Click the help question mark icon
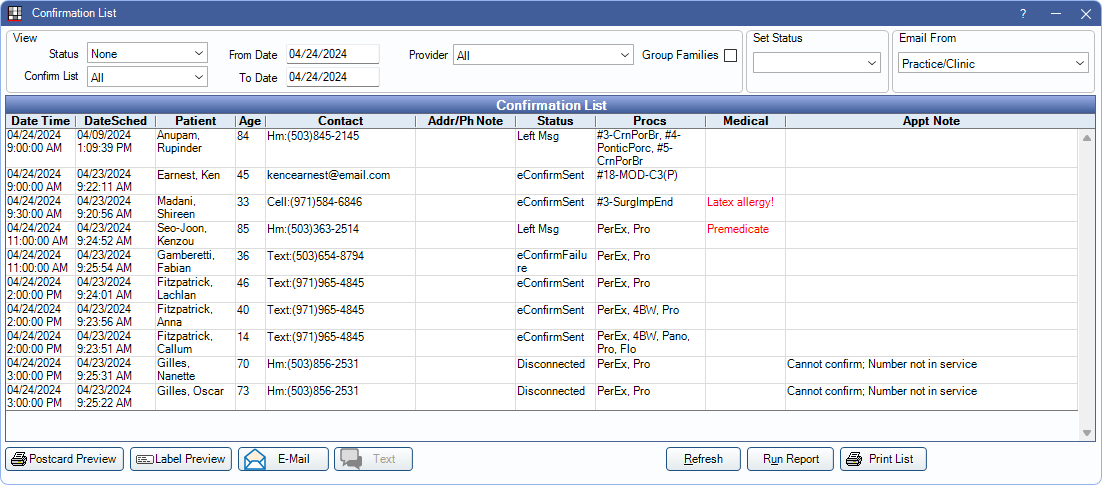Image resolution: width=1102 pixels, height=485 pixels. (1023, 13)
